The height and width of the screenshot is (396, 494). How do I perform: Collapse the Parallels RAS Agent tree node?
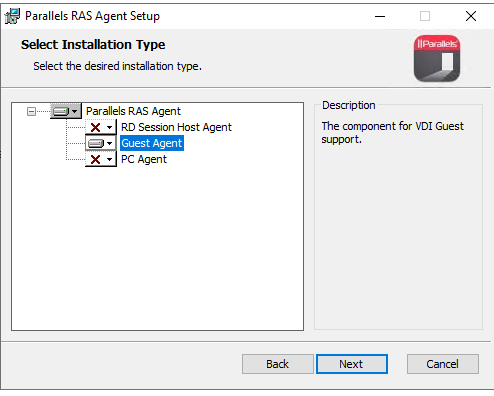pos(31,111)
